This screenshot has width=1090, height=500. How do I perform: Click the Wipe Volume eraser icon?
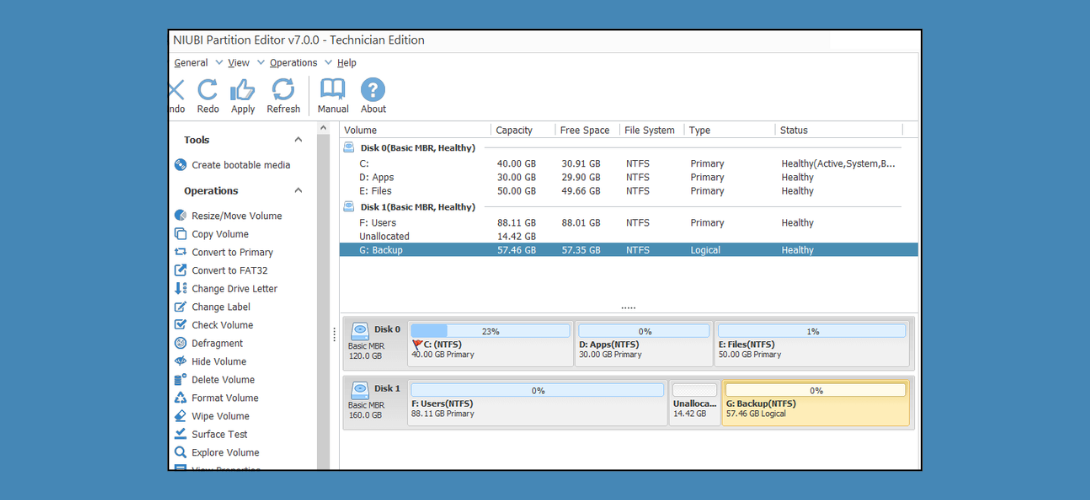(181, 416)
